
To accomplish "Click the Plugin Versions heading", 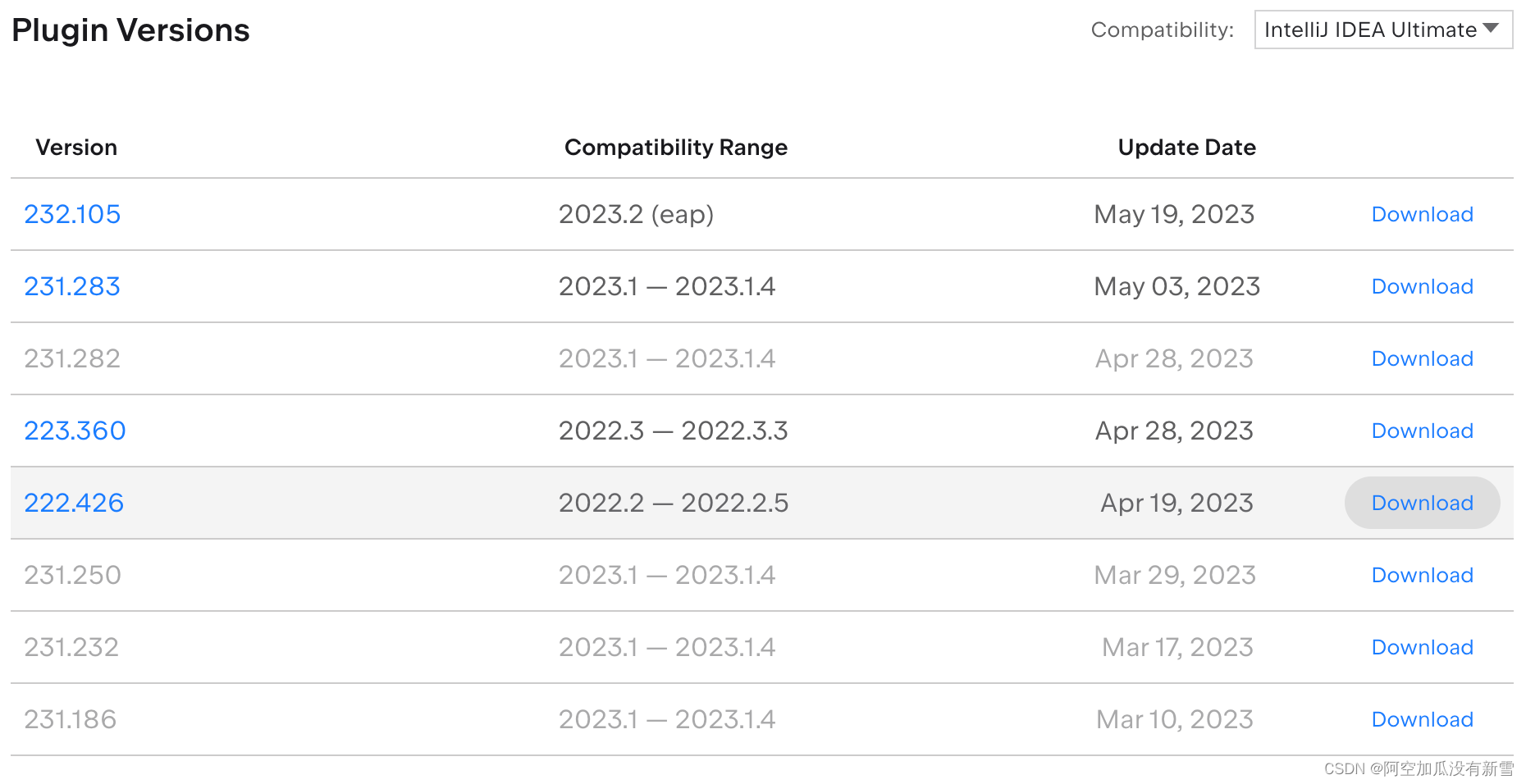I will click(x=130, y=30).
